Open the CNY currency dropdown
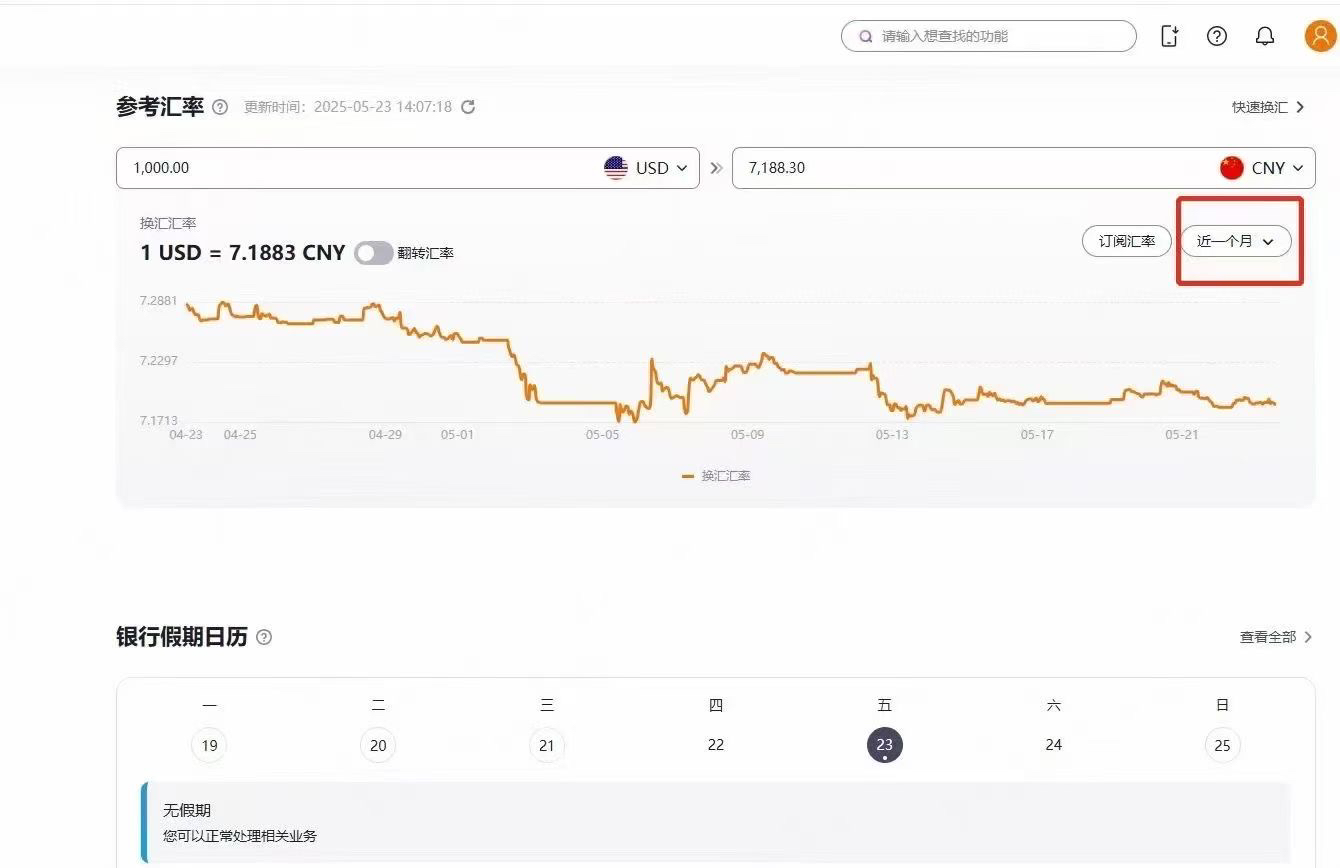Image resolution: width=1340 pixels, height=868 pixels. [1263, 168]
